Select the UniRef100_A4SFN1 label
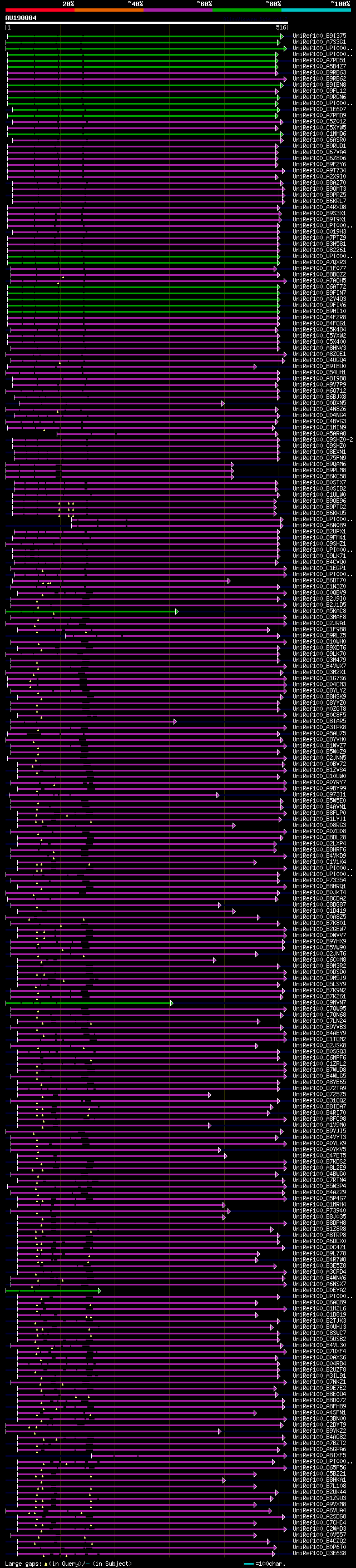 pyautogui.click(x=319, y=1412)
